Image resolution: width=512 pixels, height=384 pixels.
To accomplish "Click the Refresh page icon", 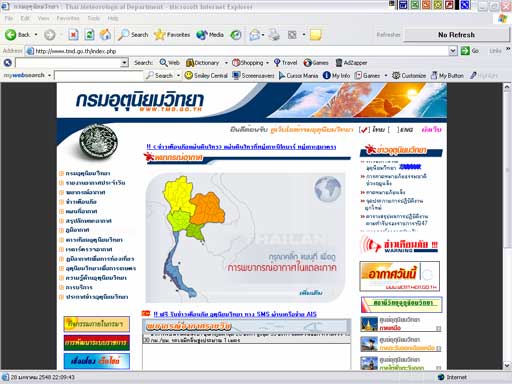I will (x=89, y=35).
